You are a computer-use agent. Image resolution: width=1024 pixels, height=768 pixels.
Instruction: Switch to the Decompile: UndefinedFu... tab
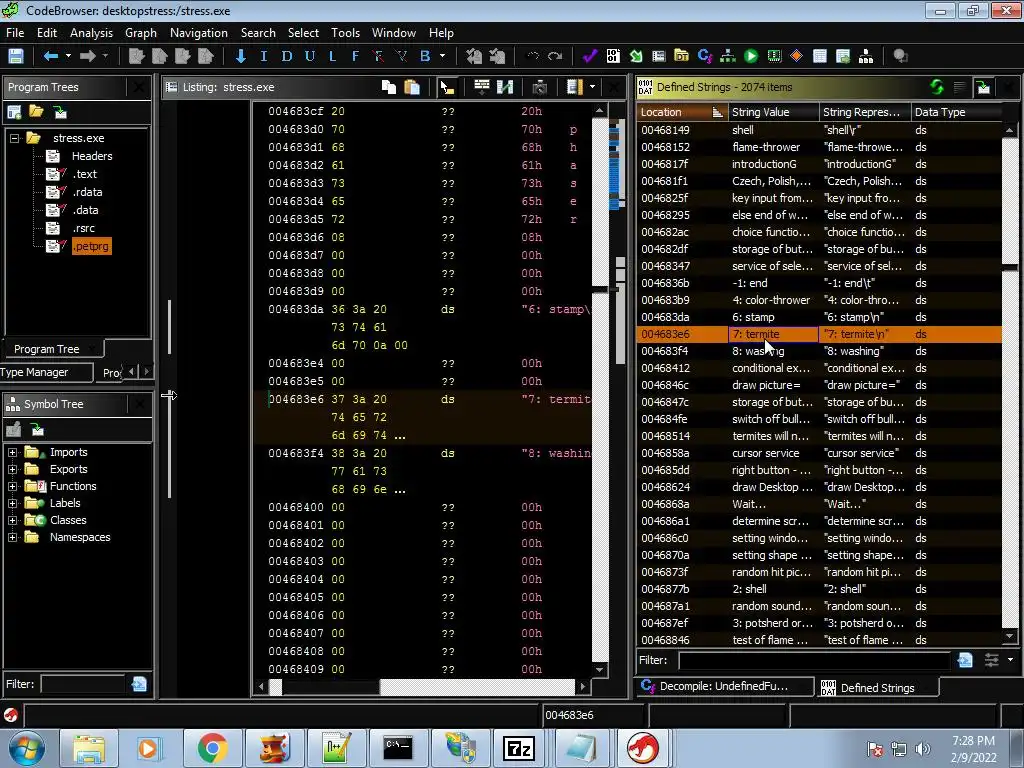[724, 686]
